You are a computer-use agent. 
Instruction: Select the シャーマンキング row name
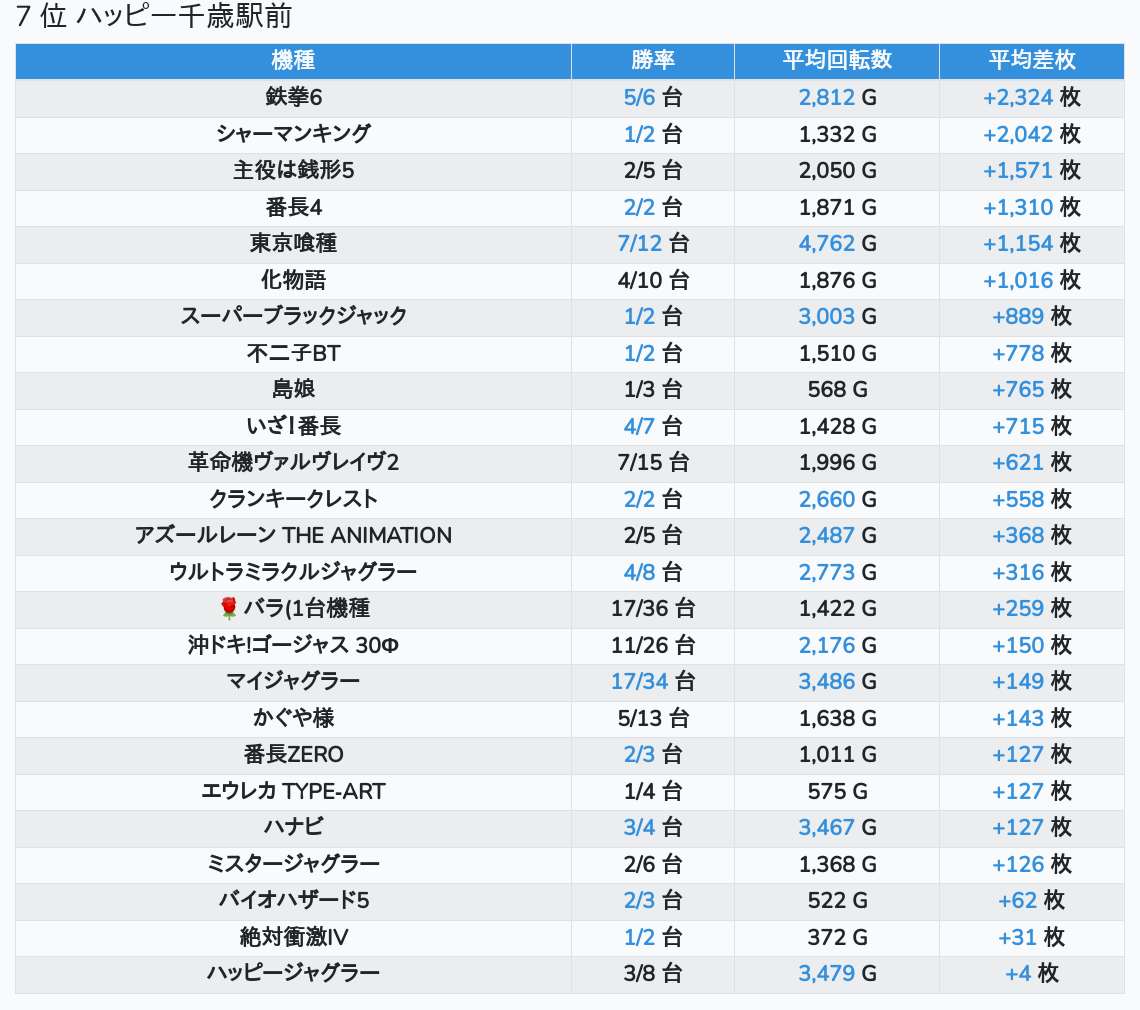[293, 134]
